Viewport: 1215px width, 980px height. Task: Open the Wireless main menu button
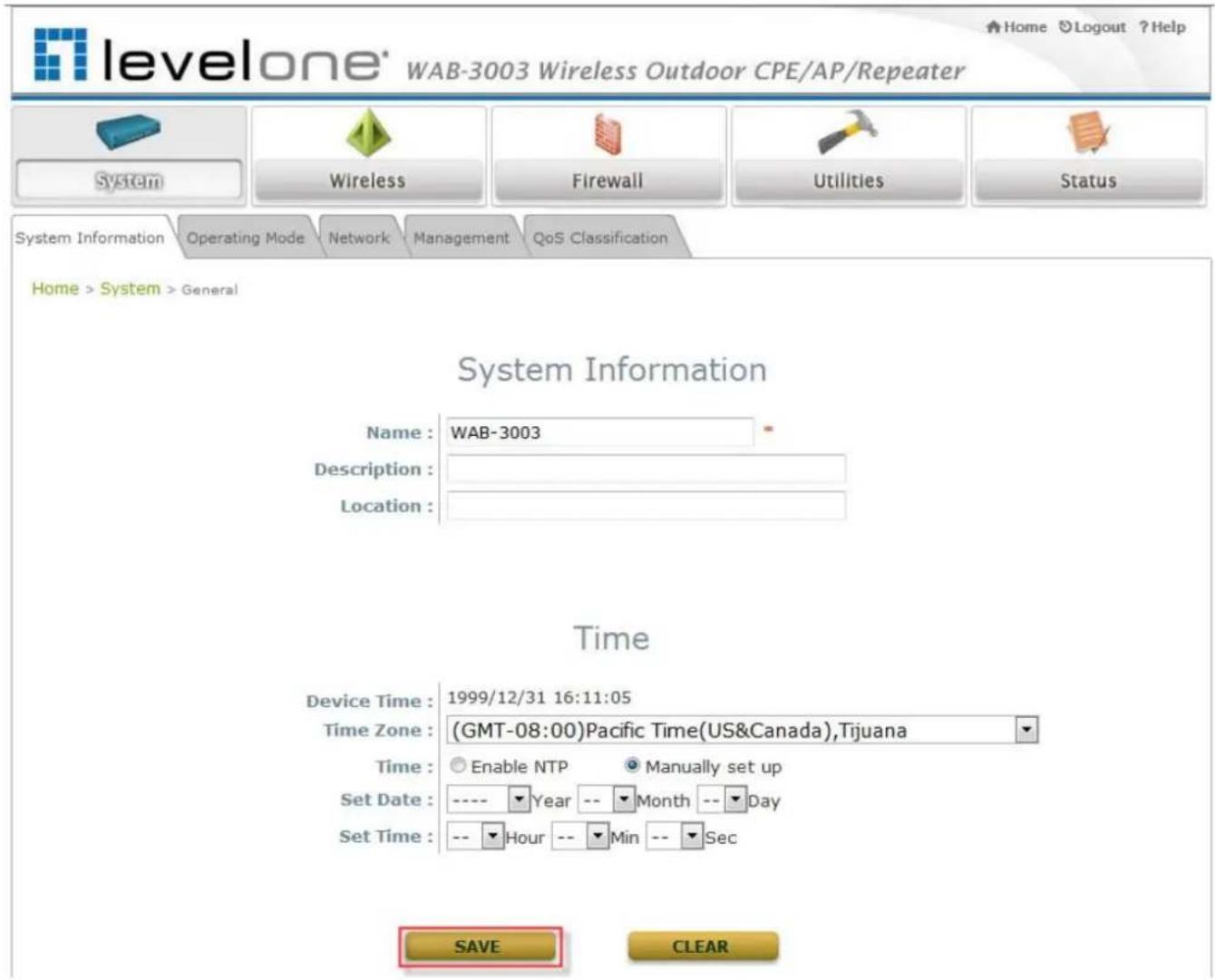coord(368,180)
